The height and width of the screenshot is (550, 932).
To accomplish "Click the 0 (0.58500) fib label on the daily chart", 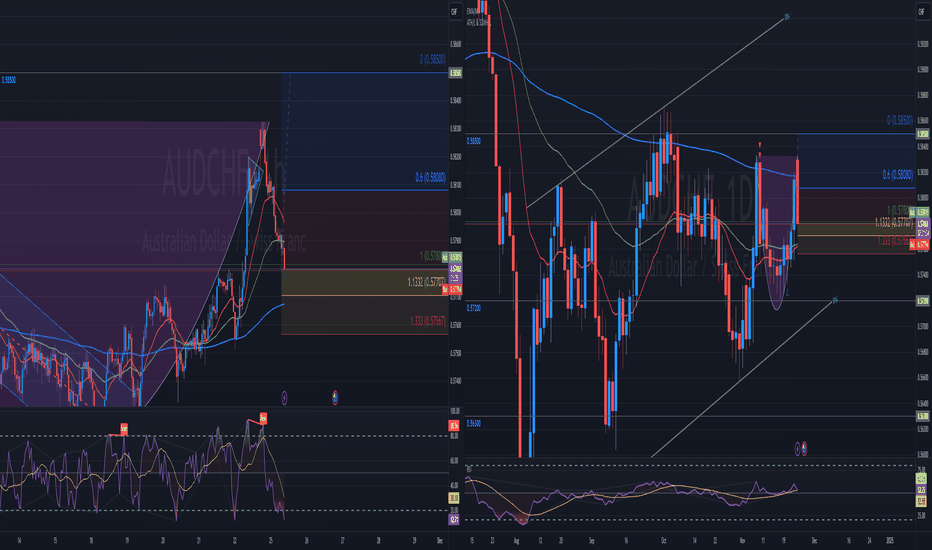I will (900, 121).
